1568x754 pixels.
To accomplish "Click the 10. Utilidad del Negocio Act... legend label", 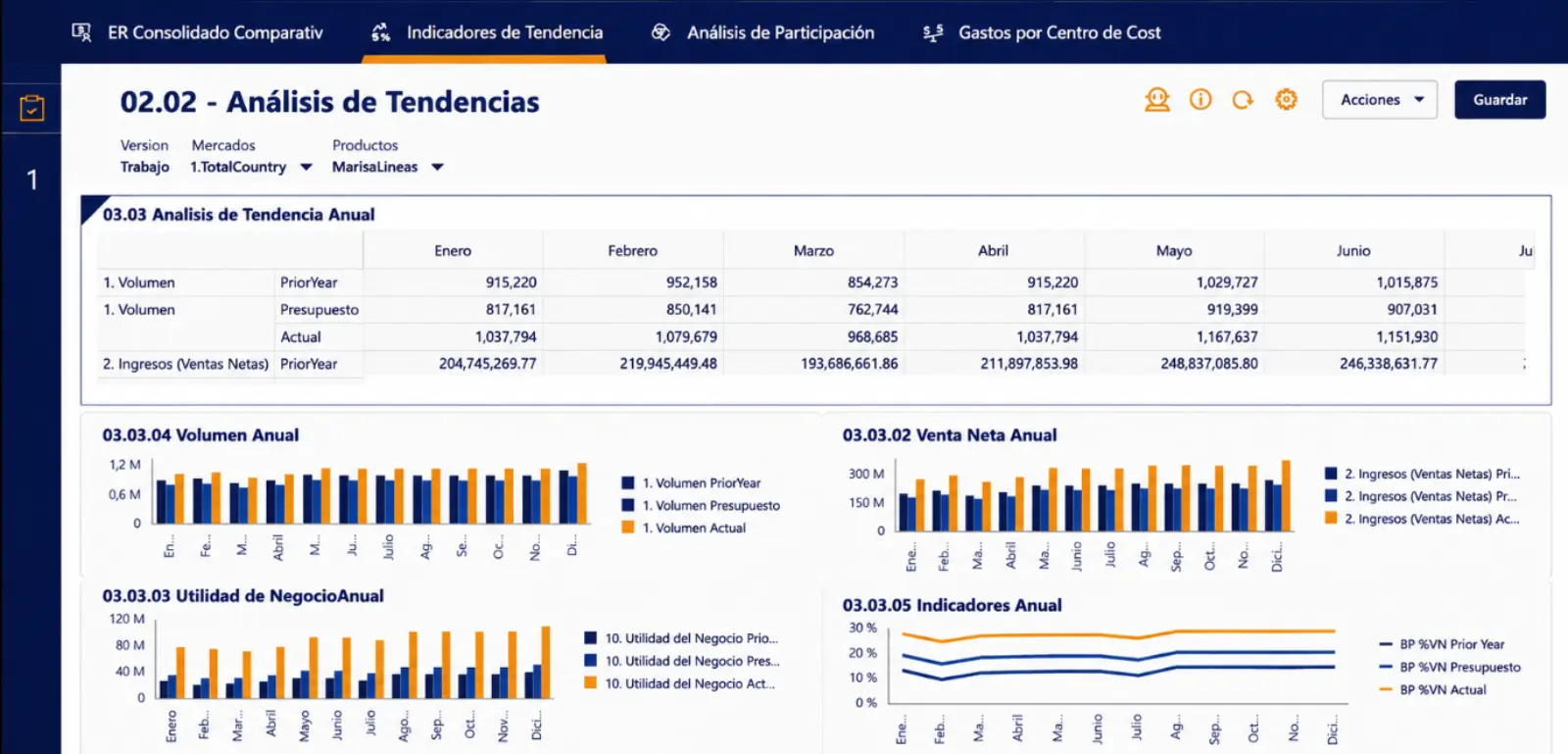I will click(690, 684).
